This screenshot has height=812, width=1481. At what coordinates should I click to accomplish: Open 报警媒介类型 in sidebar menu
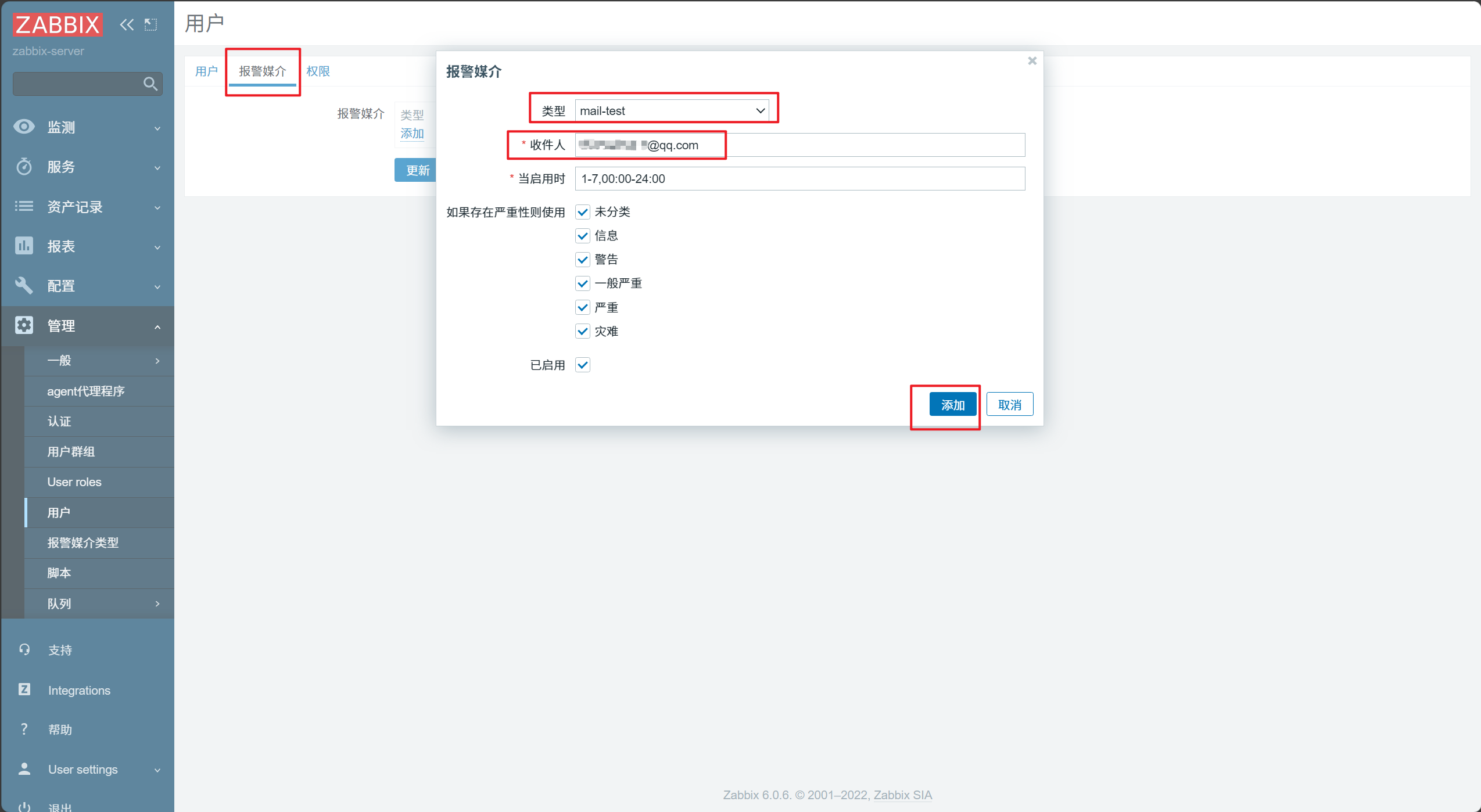83,542
